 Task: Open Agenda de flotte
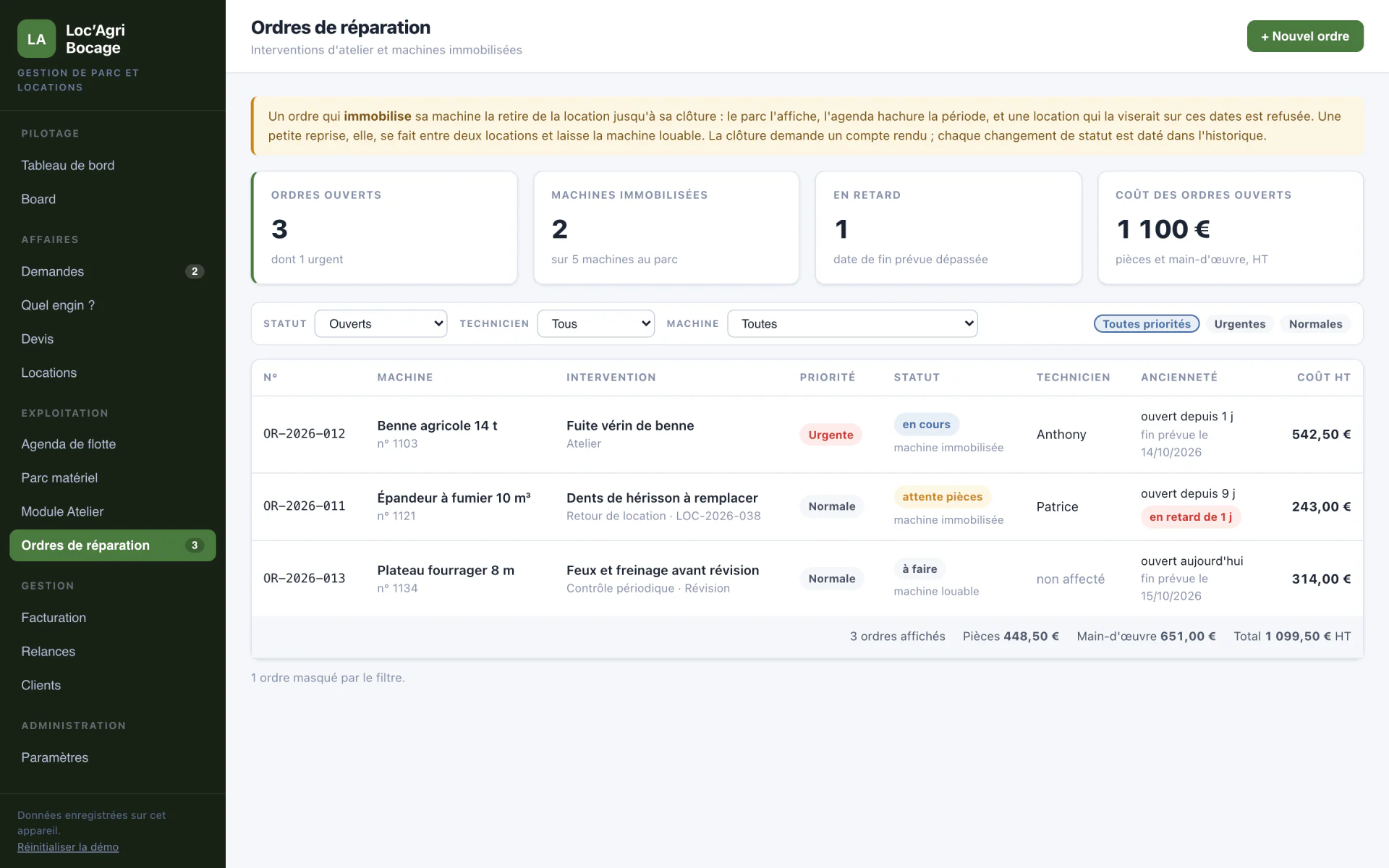113,444
